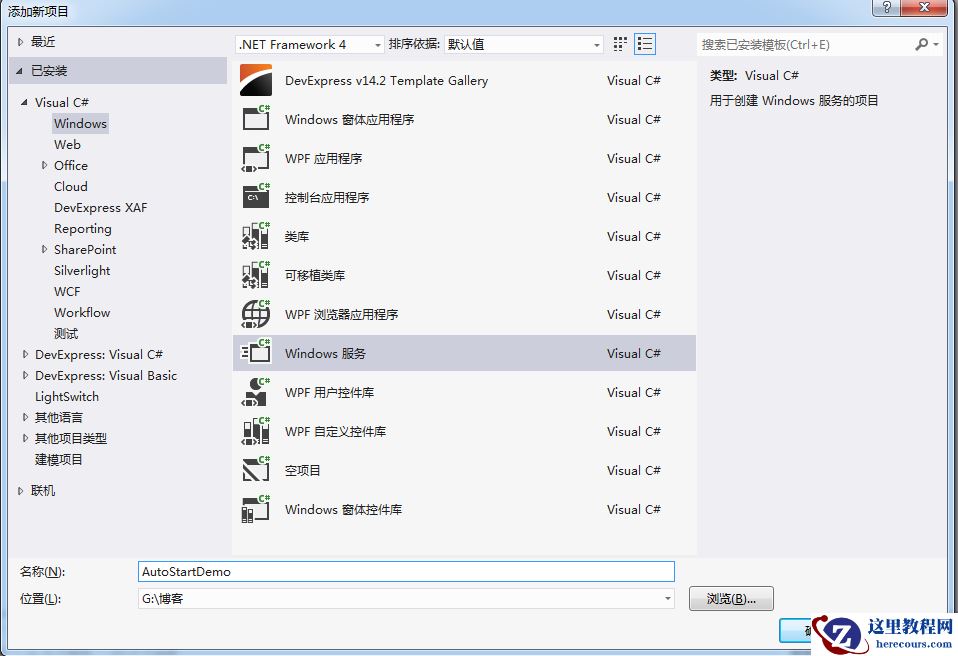Image resolution: width=958 pixels, height=656 pixels.
Task: Click the search magnifier icon
Action: 921,44
